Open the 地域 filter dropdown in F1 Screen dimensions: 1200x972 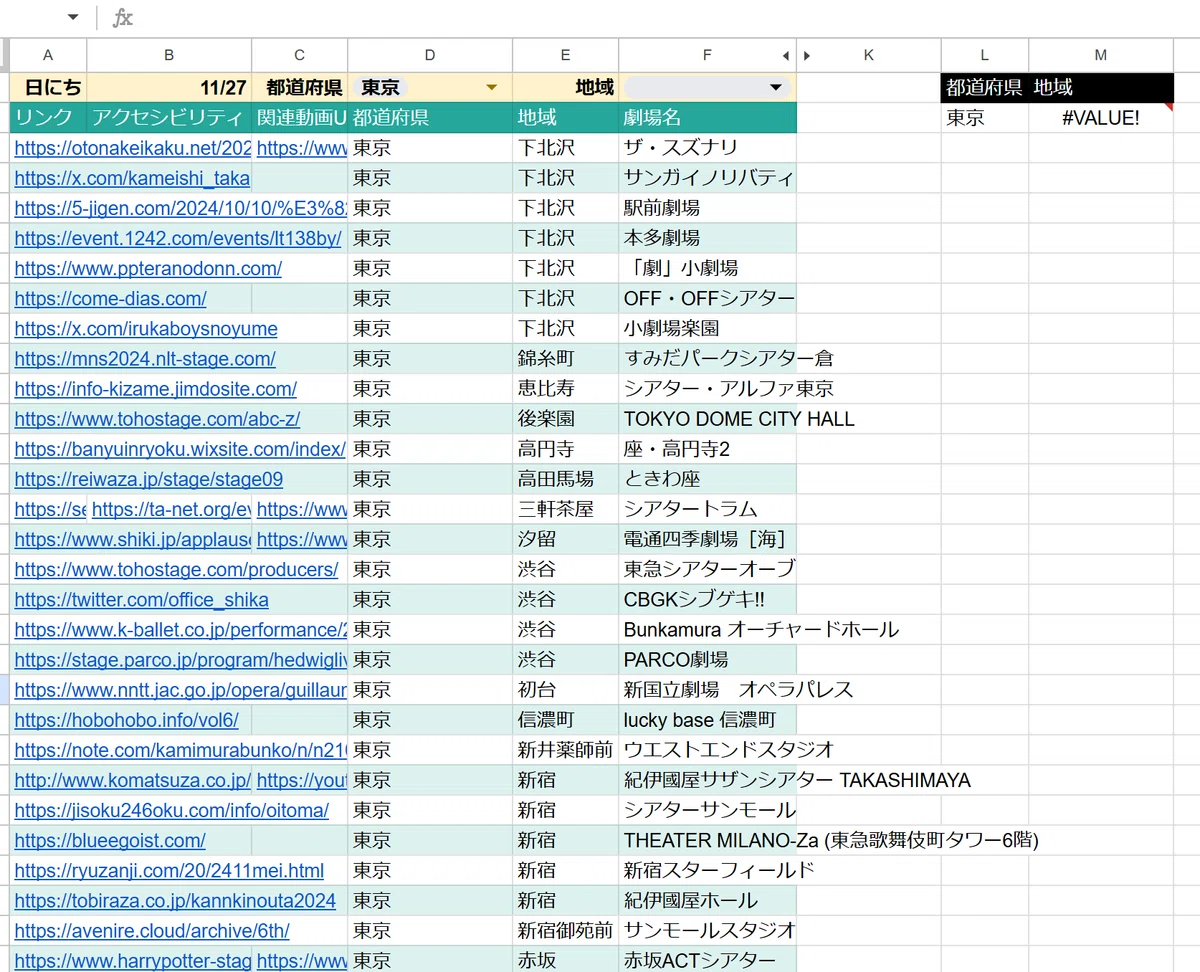click(x=775, y=88)
